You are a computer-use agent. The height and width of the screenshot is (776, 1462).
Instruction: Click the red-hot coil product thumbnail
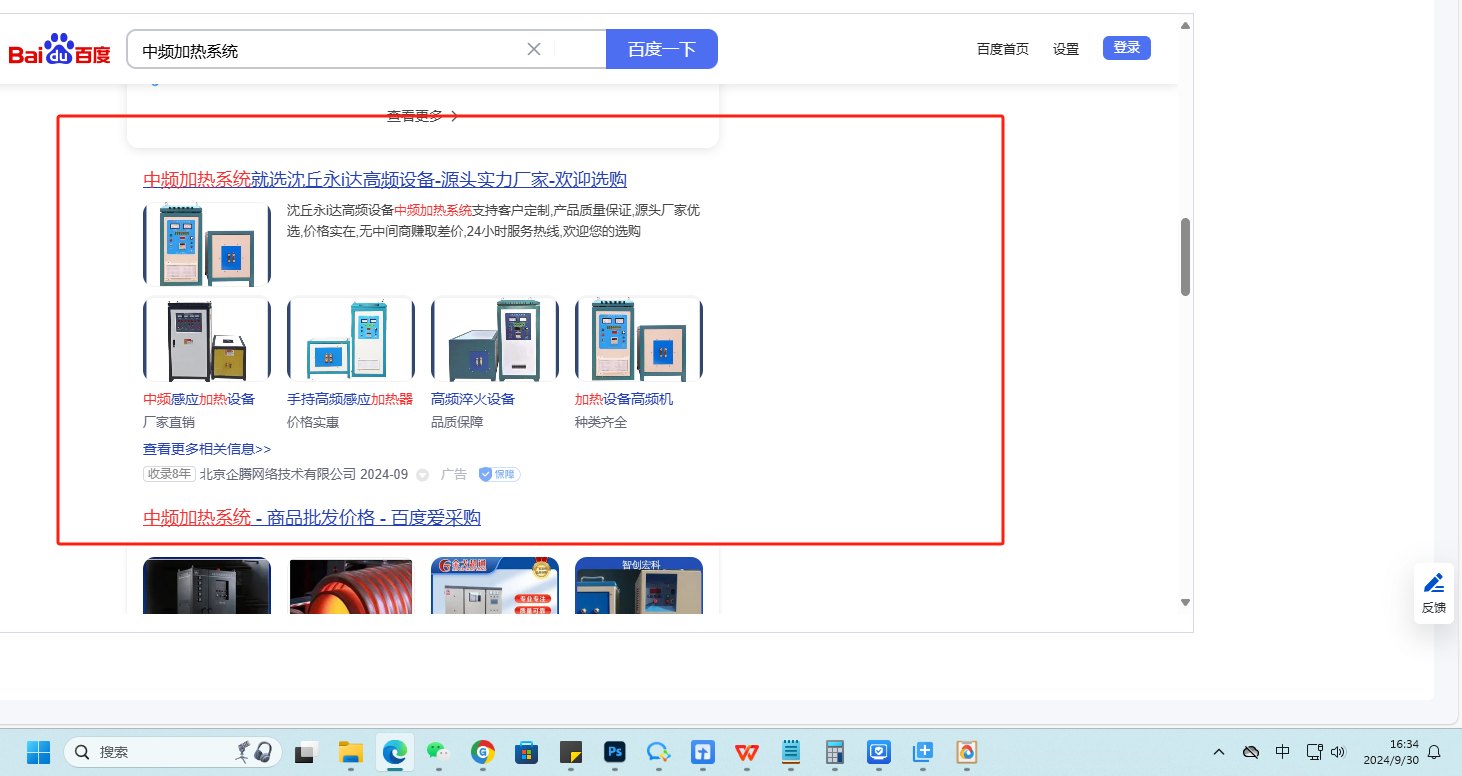point(351,585)
